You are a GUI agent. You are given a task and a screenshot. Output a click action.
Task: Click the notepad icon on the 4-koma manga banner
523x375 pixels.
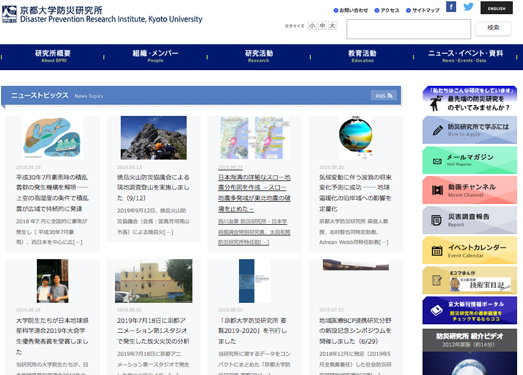pyautogui.click(x=437, y=280)
